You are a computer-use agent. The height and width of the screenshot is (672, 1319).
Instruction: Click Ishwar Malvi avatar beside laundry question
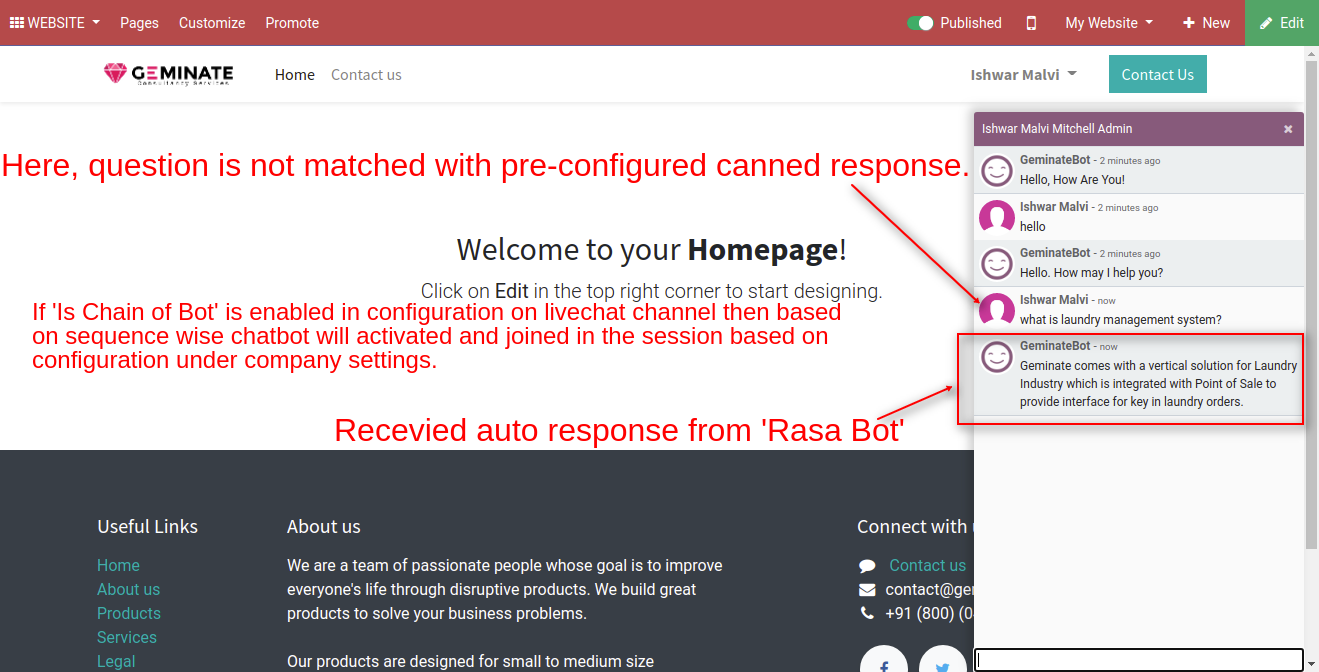click(x=996, y=310)
